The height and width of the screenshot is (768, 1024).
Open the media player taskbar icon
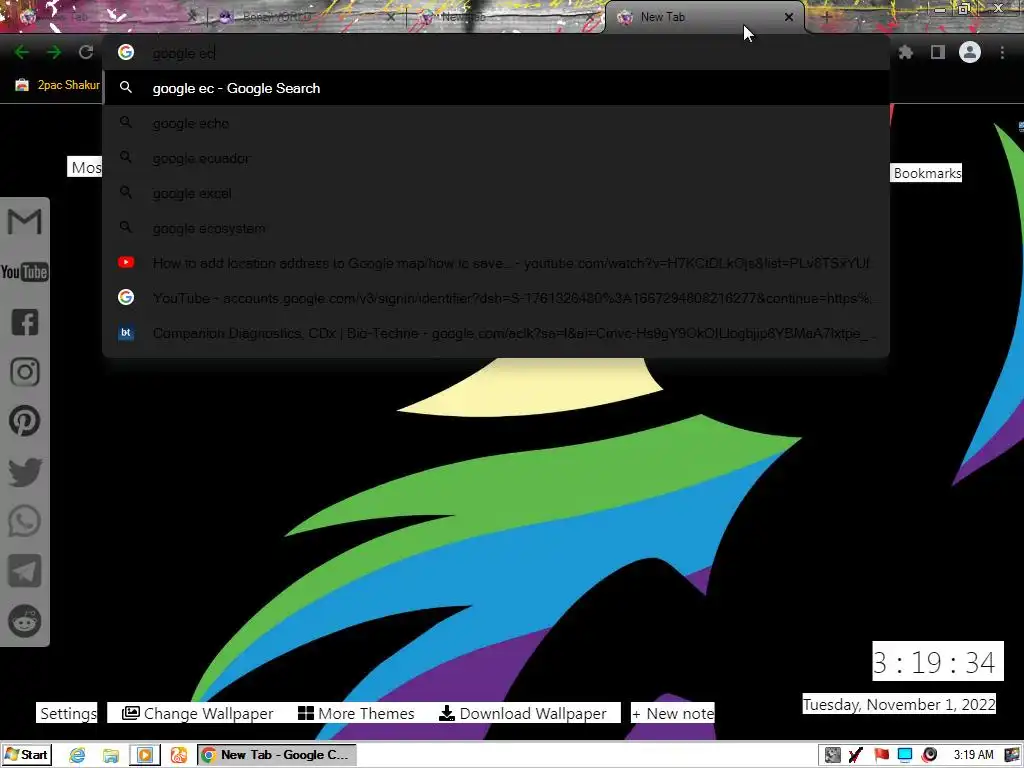(144, 755)
